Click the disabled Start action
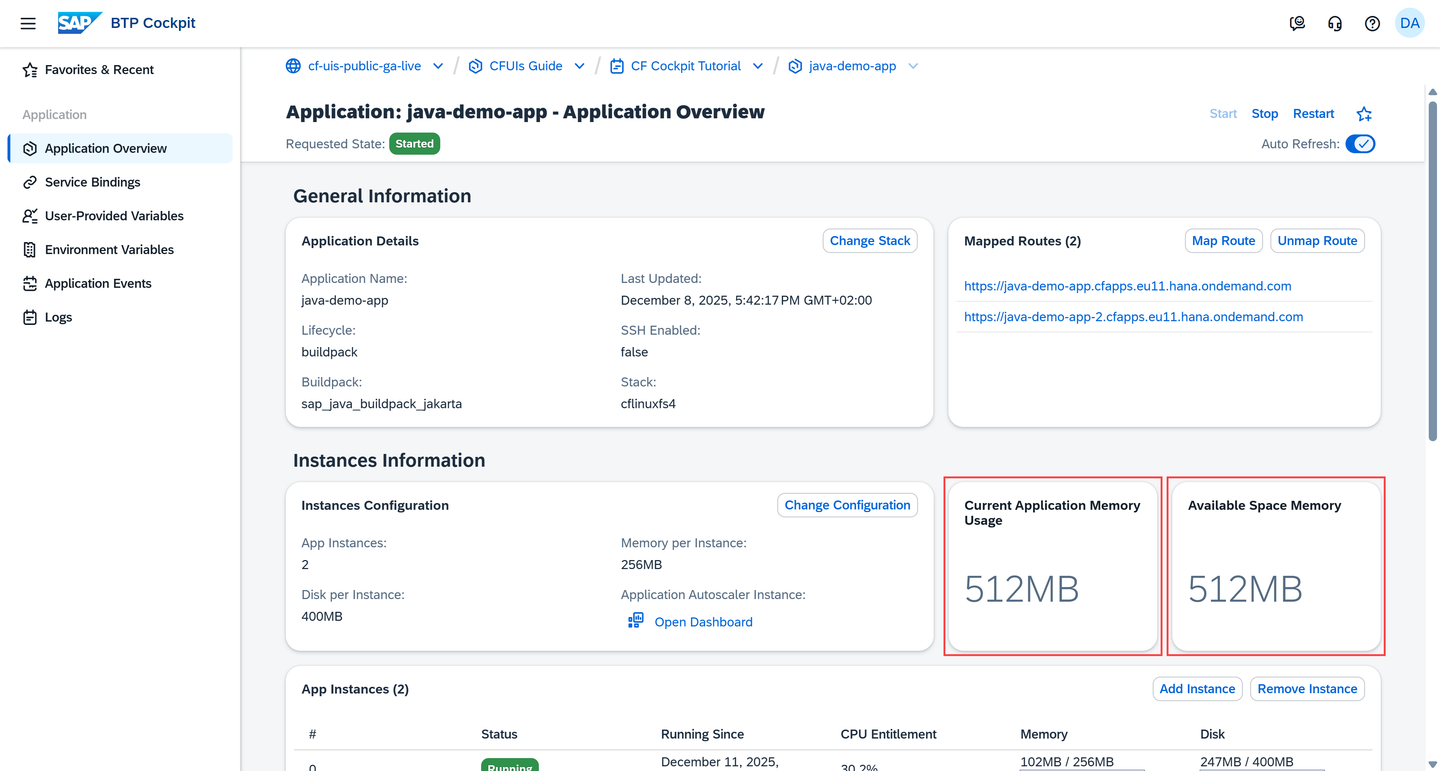Viewport: 1440px width, 771px height. [x=1223, y=114]
